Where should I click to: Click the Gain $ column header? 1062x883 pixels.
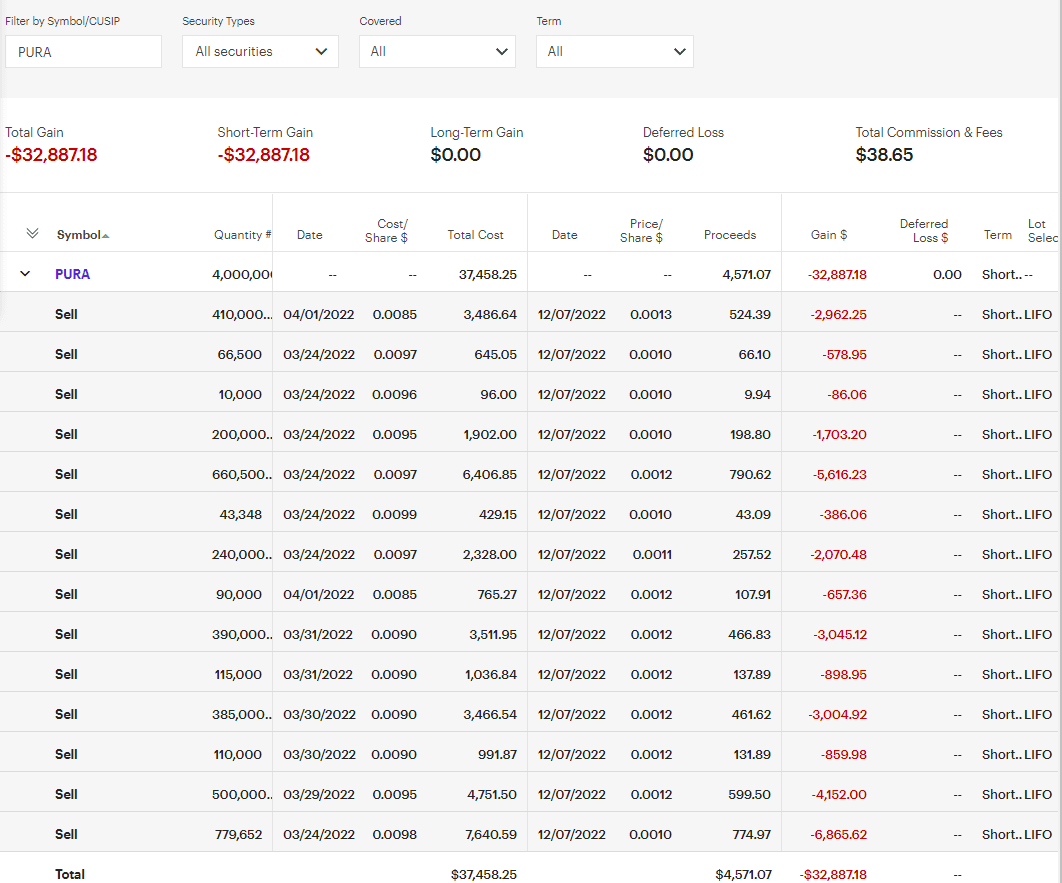click(x=828, y=235)
